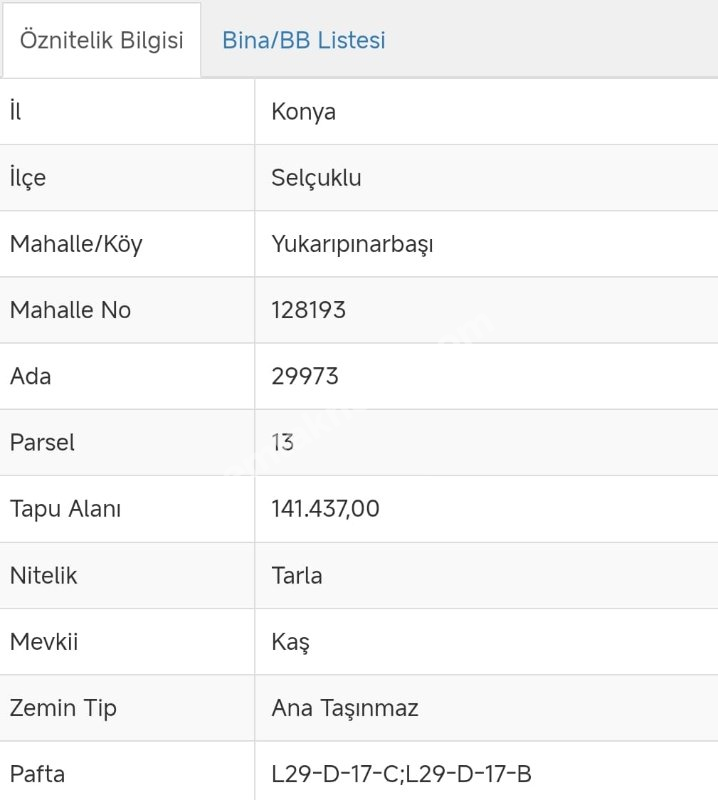This screenshot has width=718, height=800.
Task: Click the Kaş value in Mevkii row
Action: coord(290,642)
